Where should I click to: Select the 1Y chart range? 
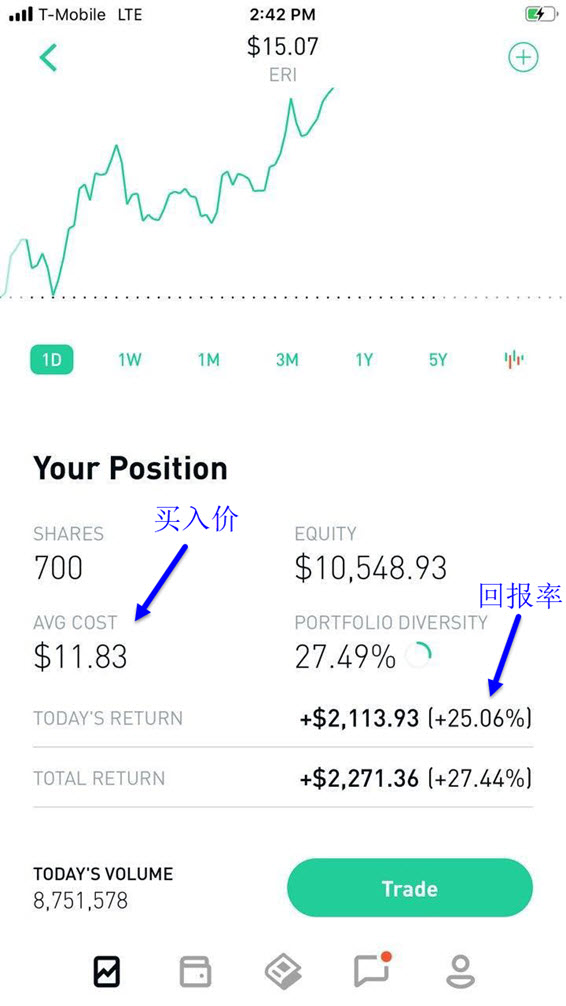click(x=364, y=360)
